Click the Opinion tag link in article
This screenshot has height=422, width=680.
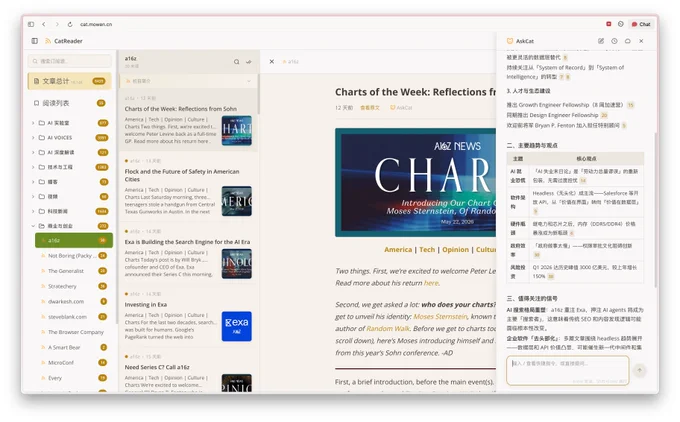455,250
